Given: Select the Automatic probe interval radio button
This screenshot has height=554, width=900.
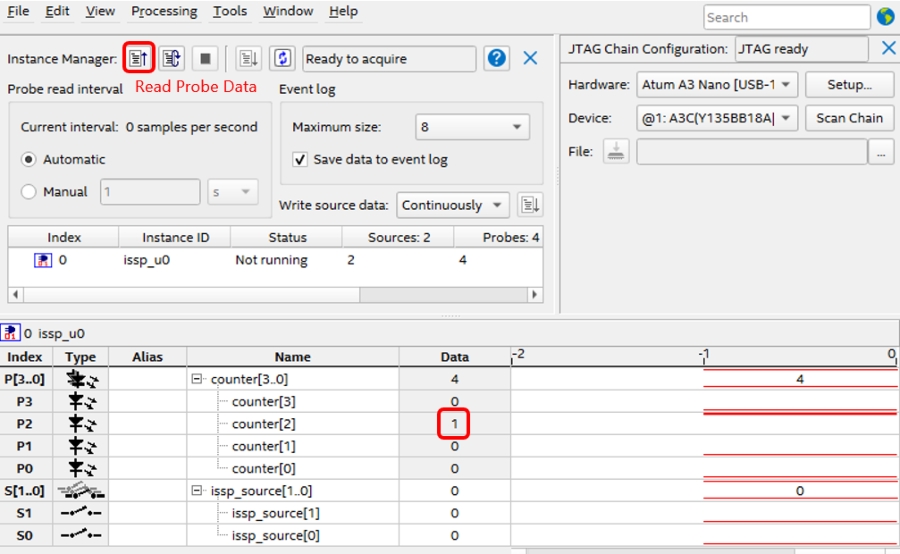Looking at the screenshot, I should coord(29,159).
